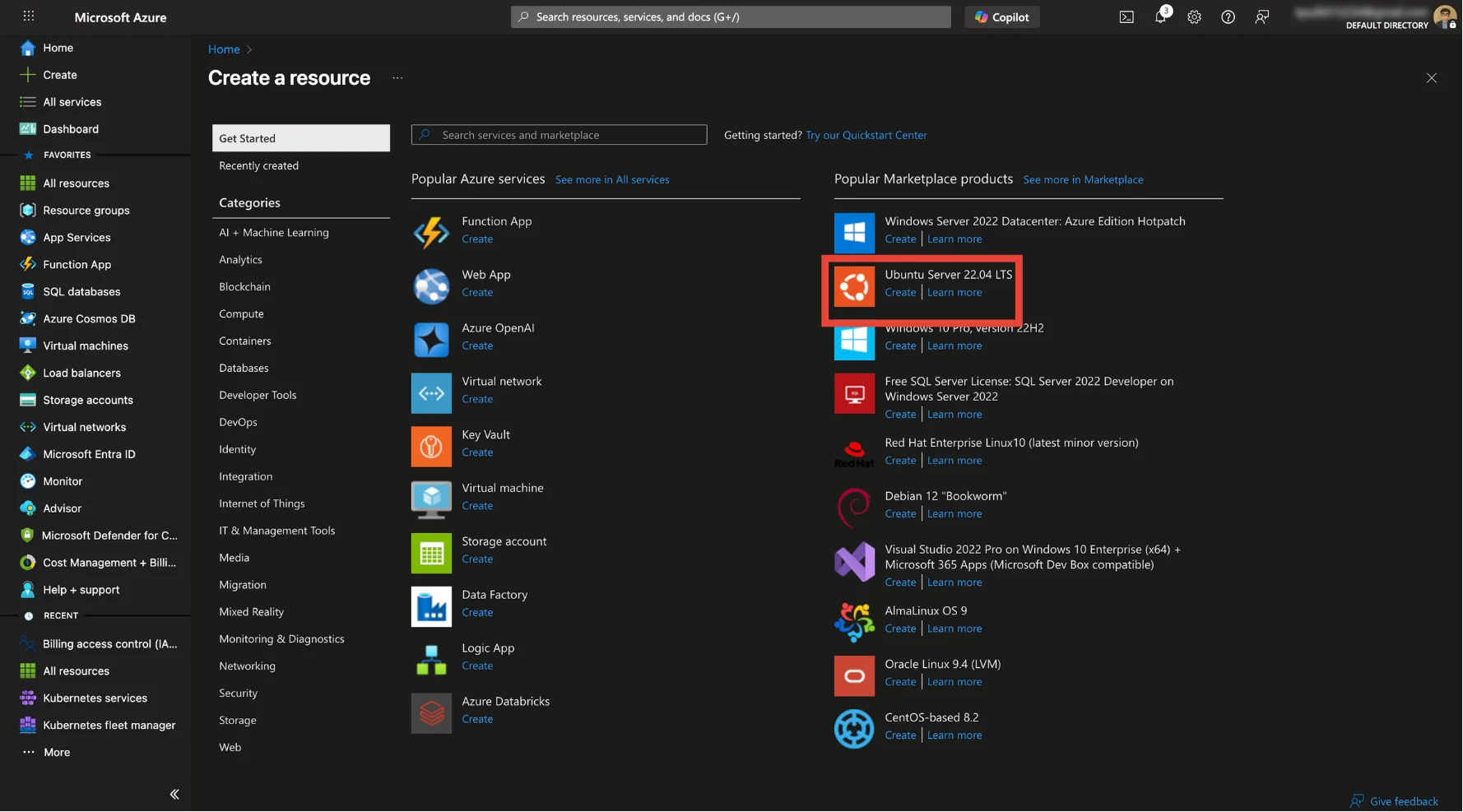Open portal settings gear icon
1463x812 pixels.
click(1194, 17)
